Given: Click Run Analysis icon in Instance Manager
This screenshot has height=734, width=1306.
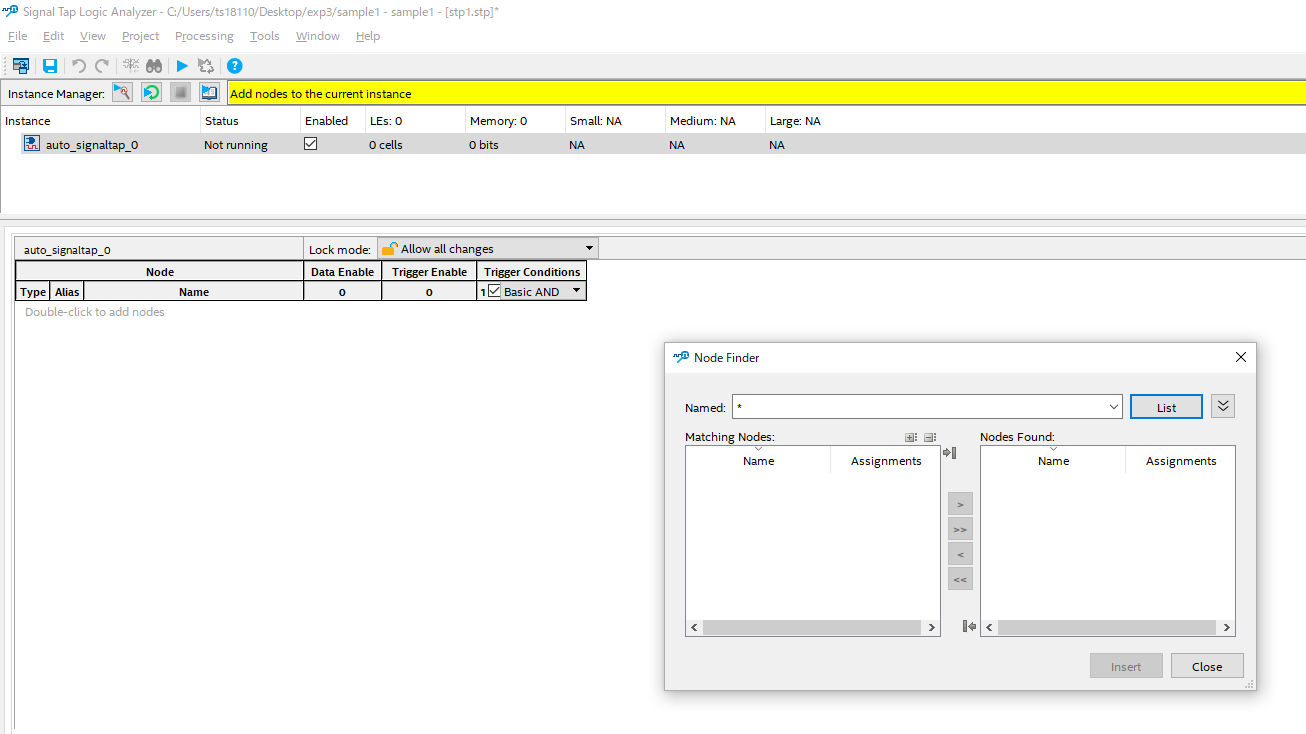Looking at the screenshot, I should pos(122,93).
